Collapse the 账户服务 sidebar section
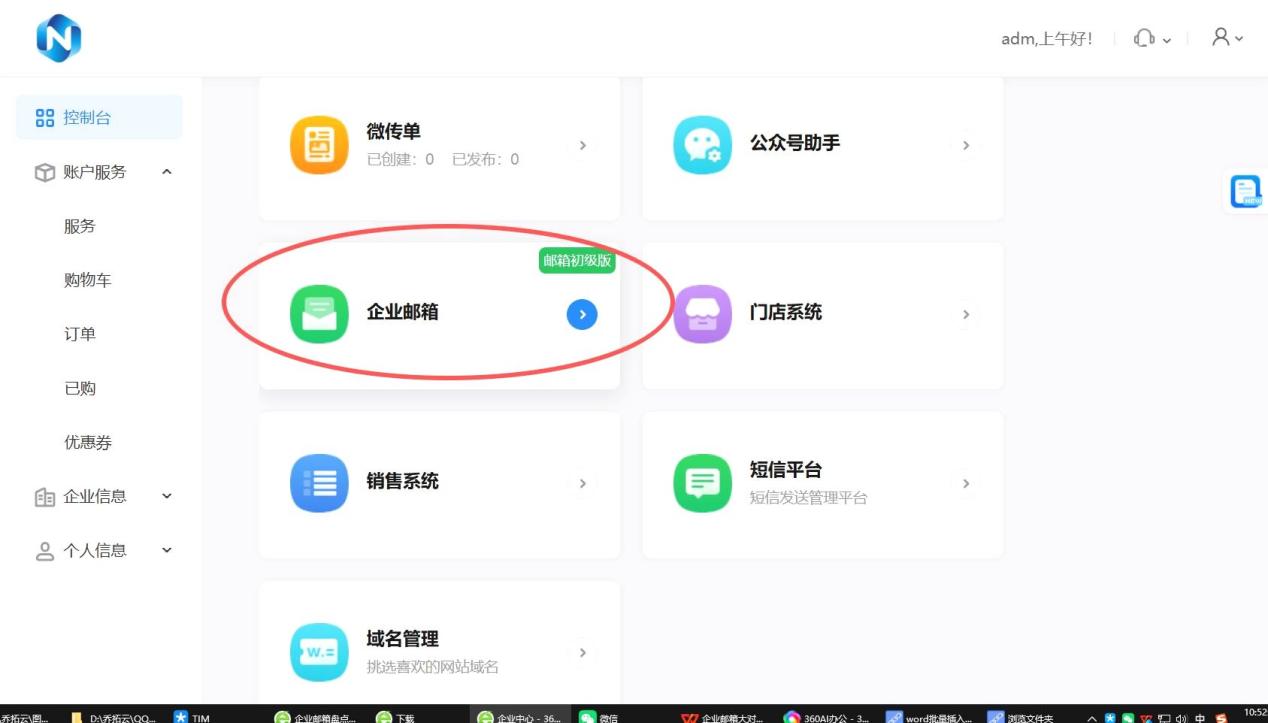The width and height of the screenshot is (1268, 723). coord(167,172)
